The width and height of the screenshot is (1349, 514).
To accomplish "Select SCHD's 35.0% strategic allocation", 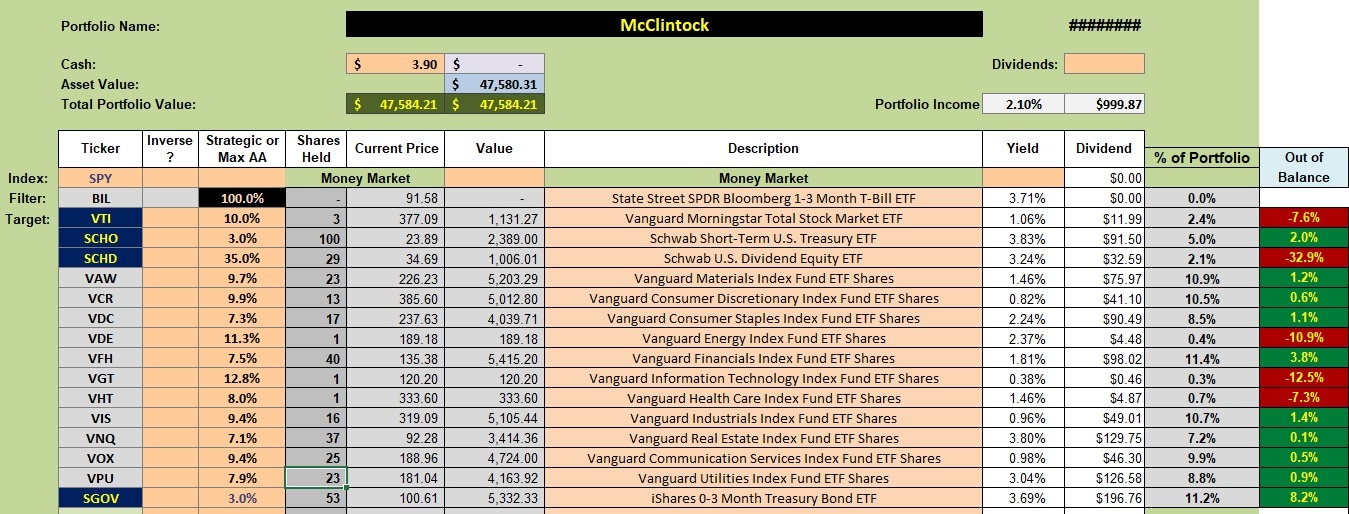I will [x=242, y=258].
